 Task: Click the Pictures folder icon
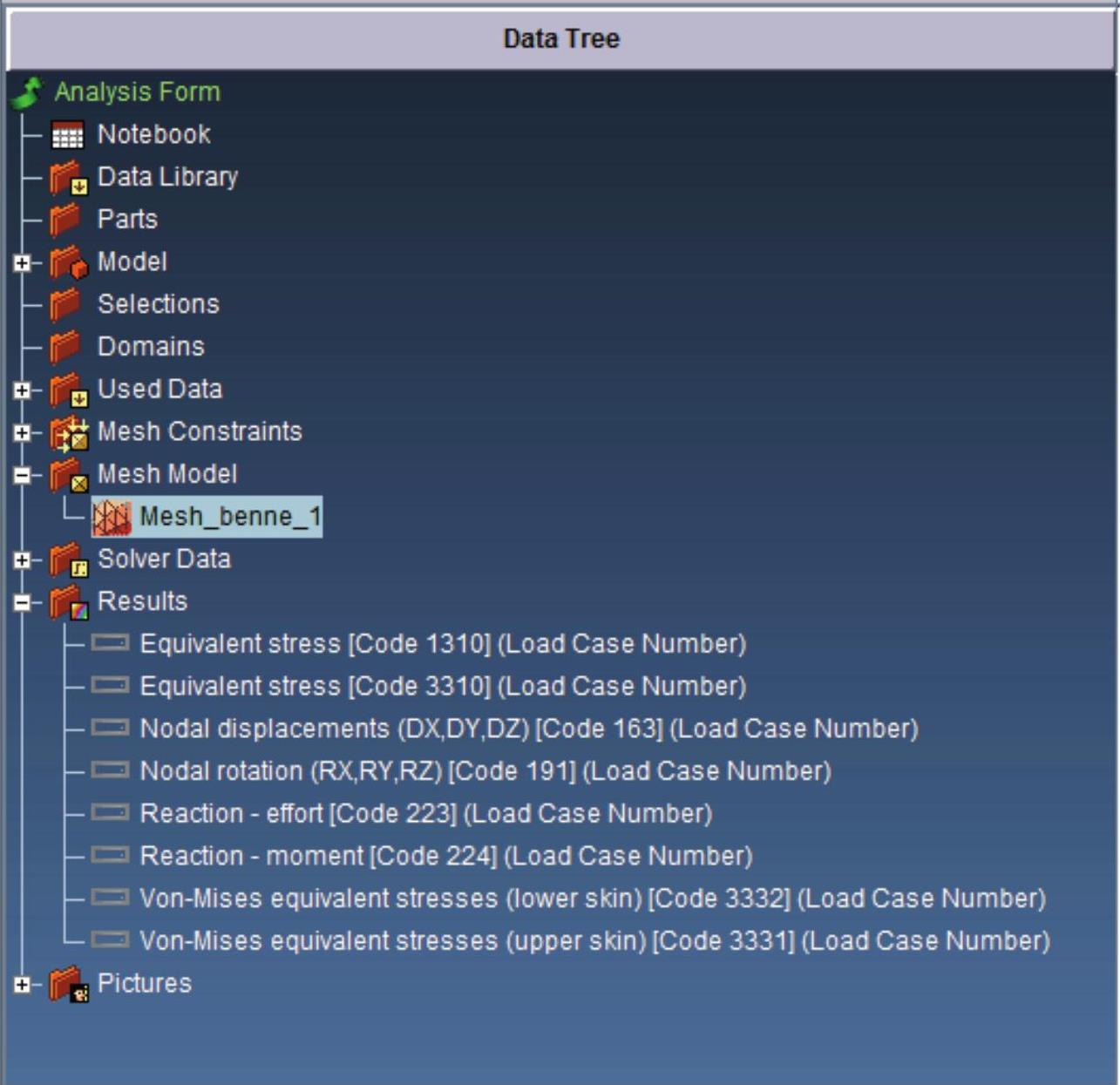coord(68,984)
